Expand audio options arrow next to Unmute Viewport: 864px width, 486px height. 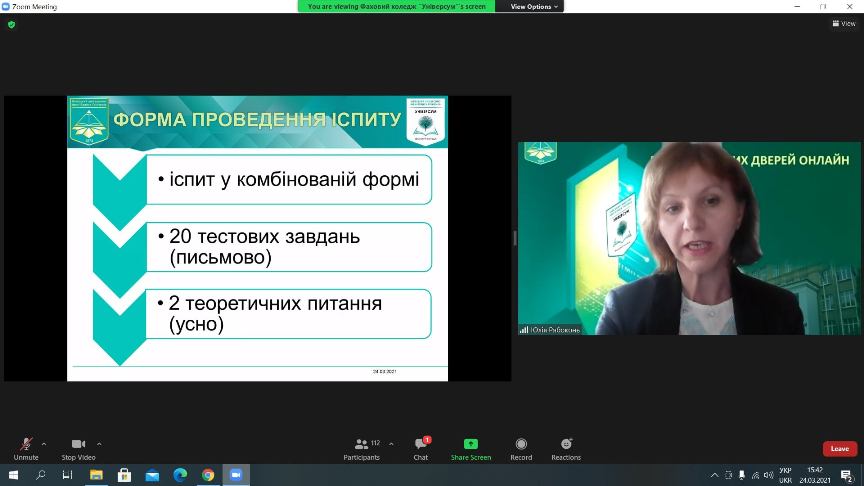click(x=44, y=444)
